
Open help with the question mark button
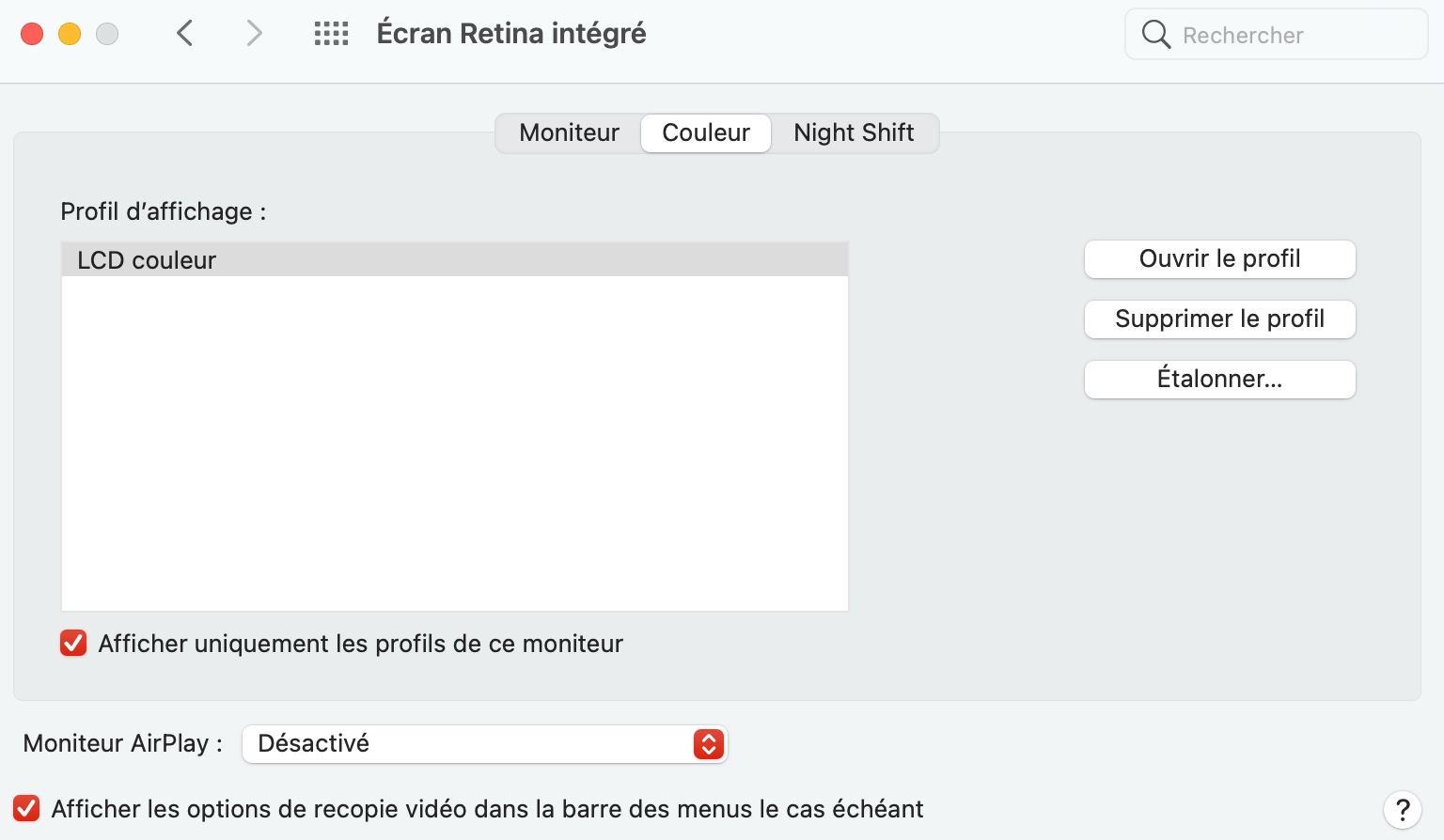[x=1402, y=809]
